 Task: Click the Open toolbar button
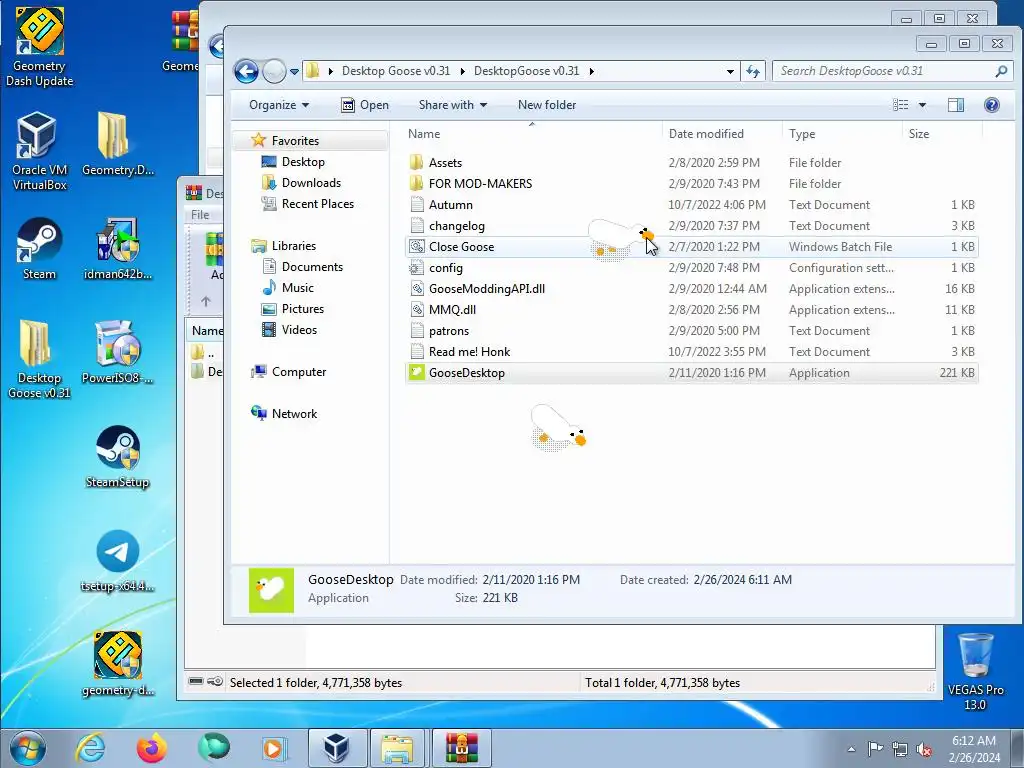tap(364, 105)
